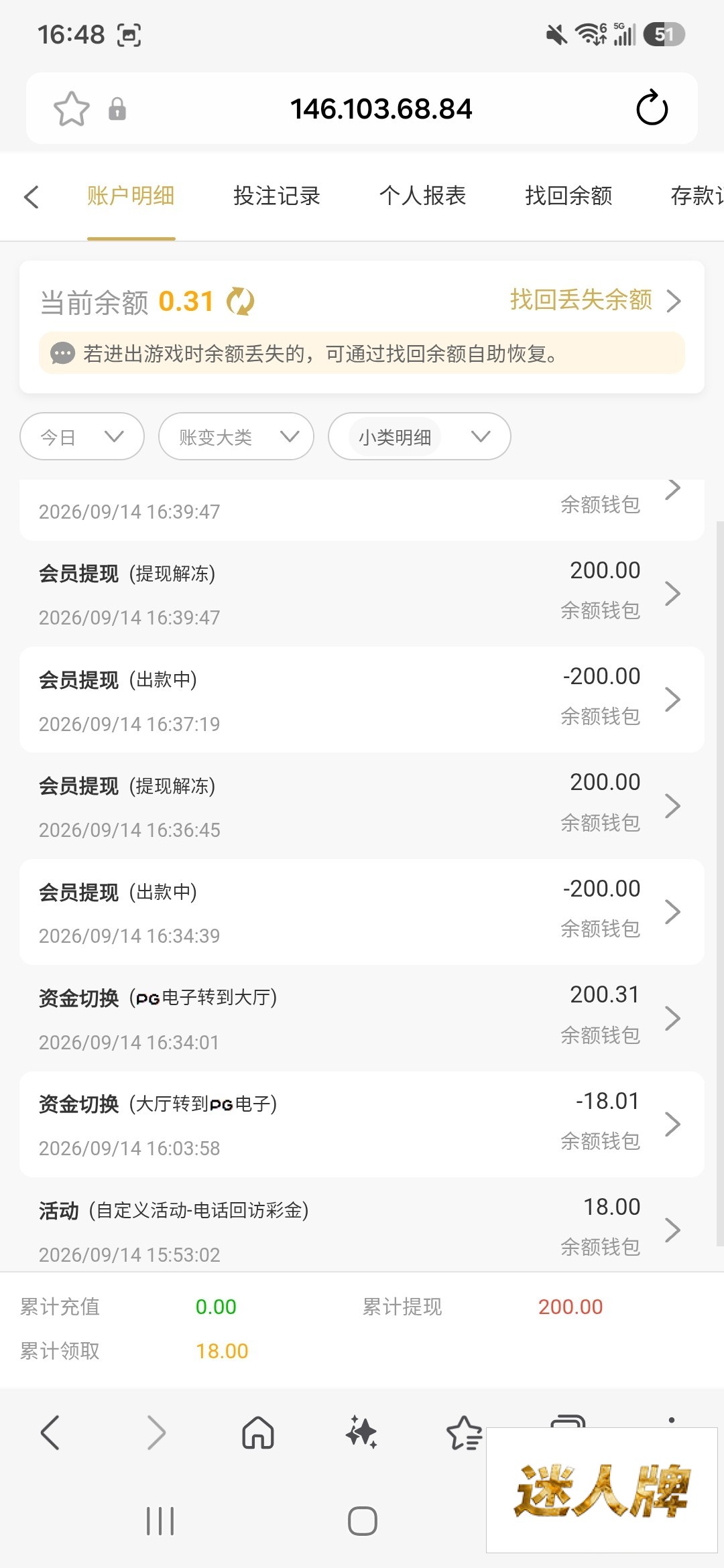
Task: Tap the AI sparkle icon in browser toolbar
Action: coord(361,1433)
